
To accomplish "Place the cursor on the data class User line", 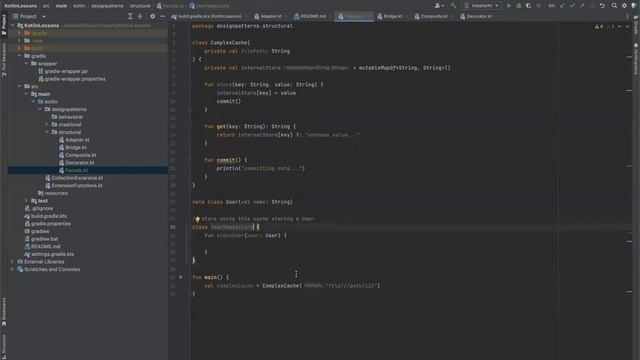I will [242, 202].
